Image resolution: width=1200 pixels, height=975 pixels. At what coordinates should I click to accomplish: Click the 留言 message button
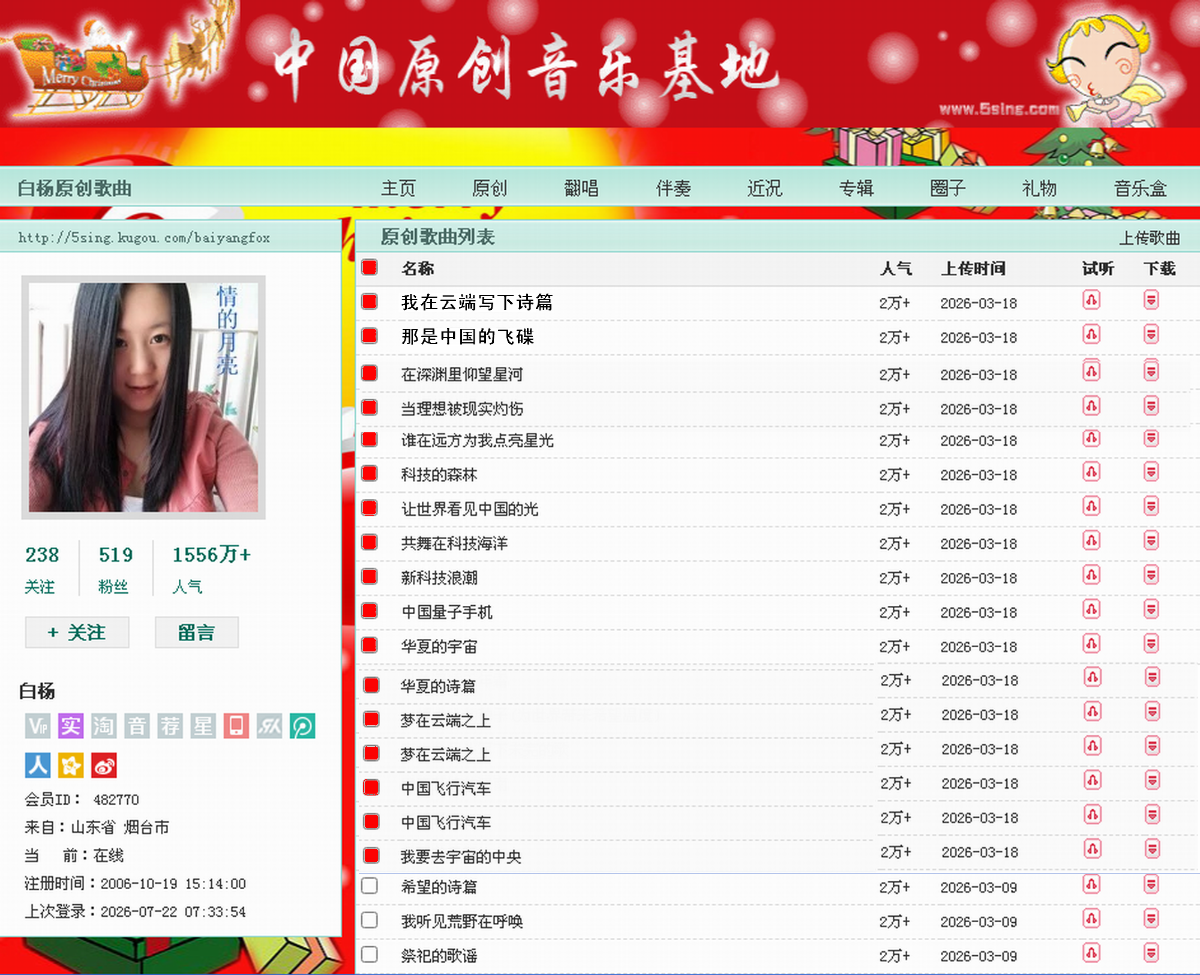pos(197,632)
